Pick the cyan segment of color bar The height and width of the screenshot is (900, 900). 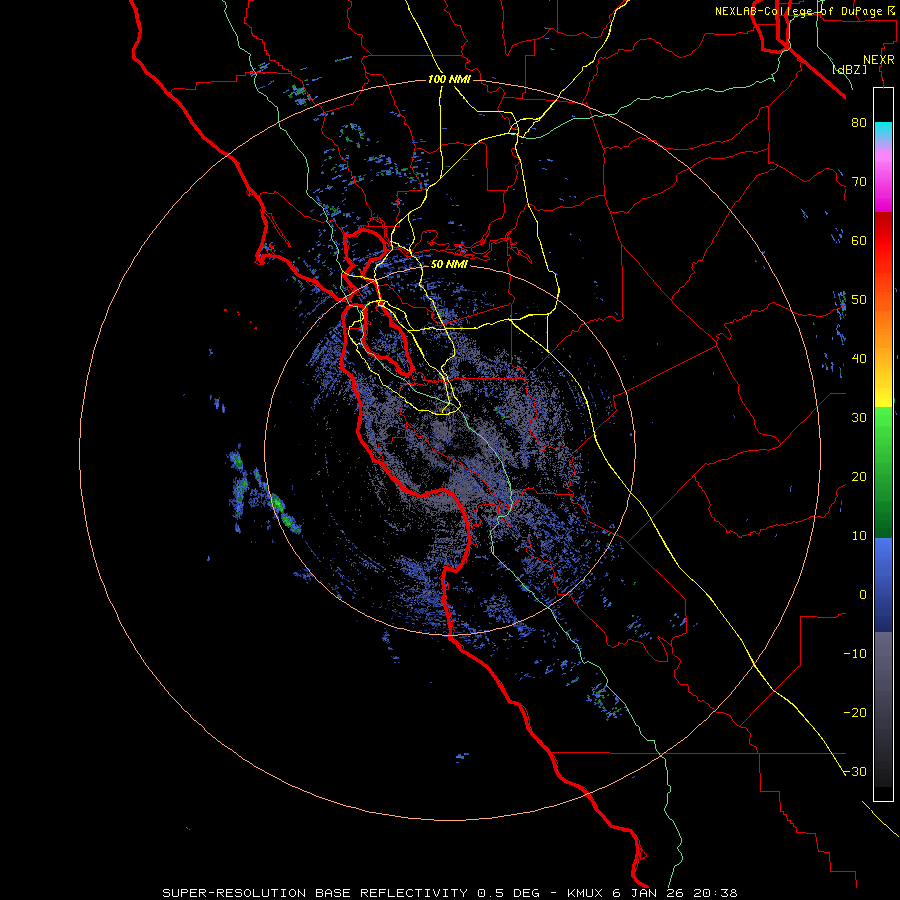tap(883, 131)
